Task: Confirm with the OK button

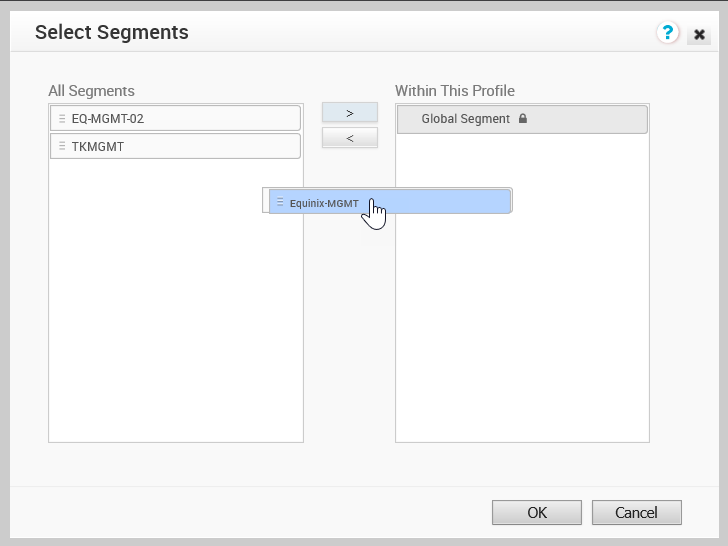Action: click(x=537, y=513)
